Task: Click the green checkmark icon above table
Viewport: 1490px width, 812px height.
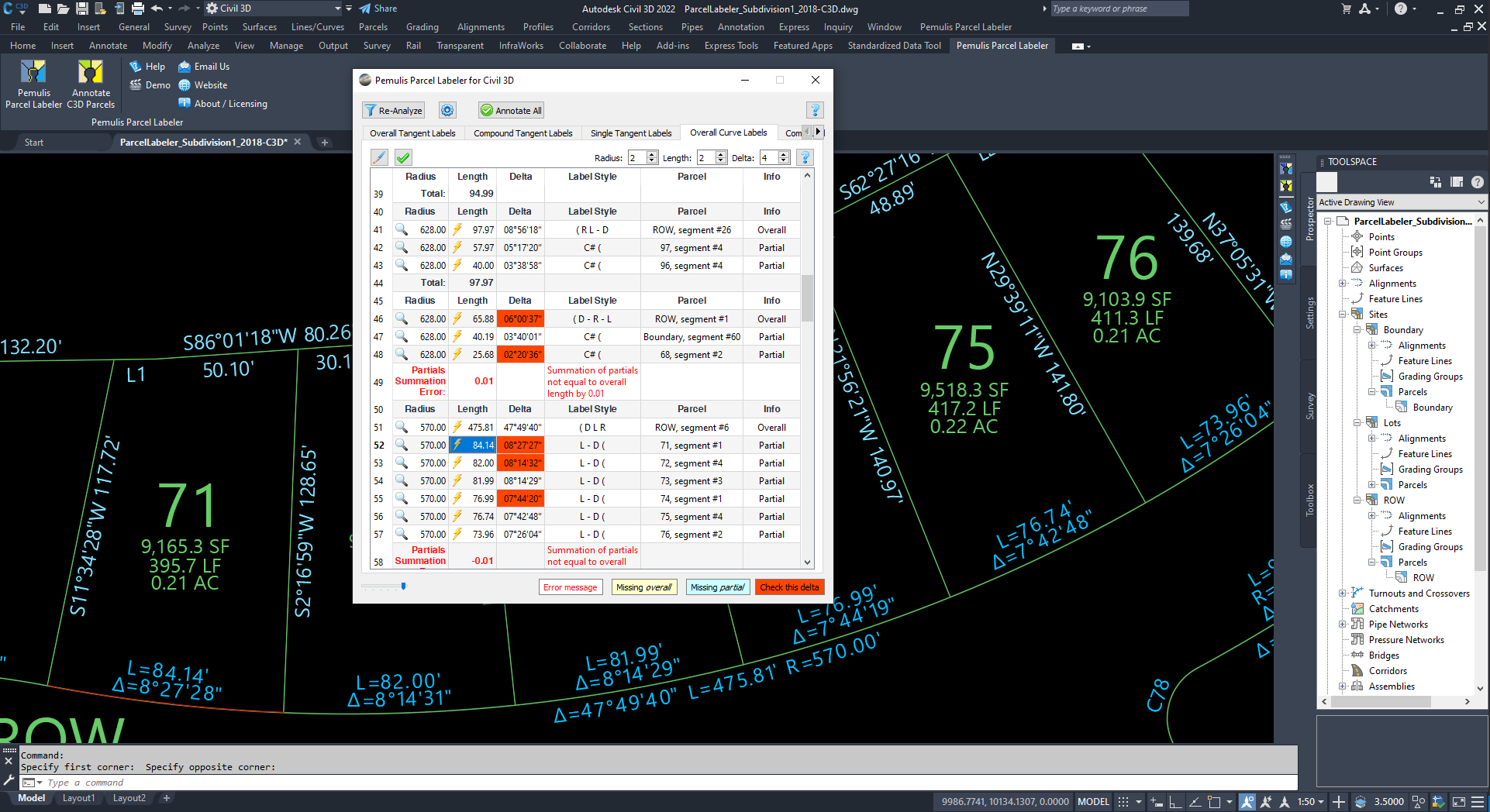Action: coord(403,158)
